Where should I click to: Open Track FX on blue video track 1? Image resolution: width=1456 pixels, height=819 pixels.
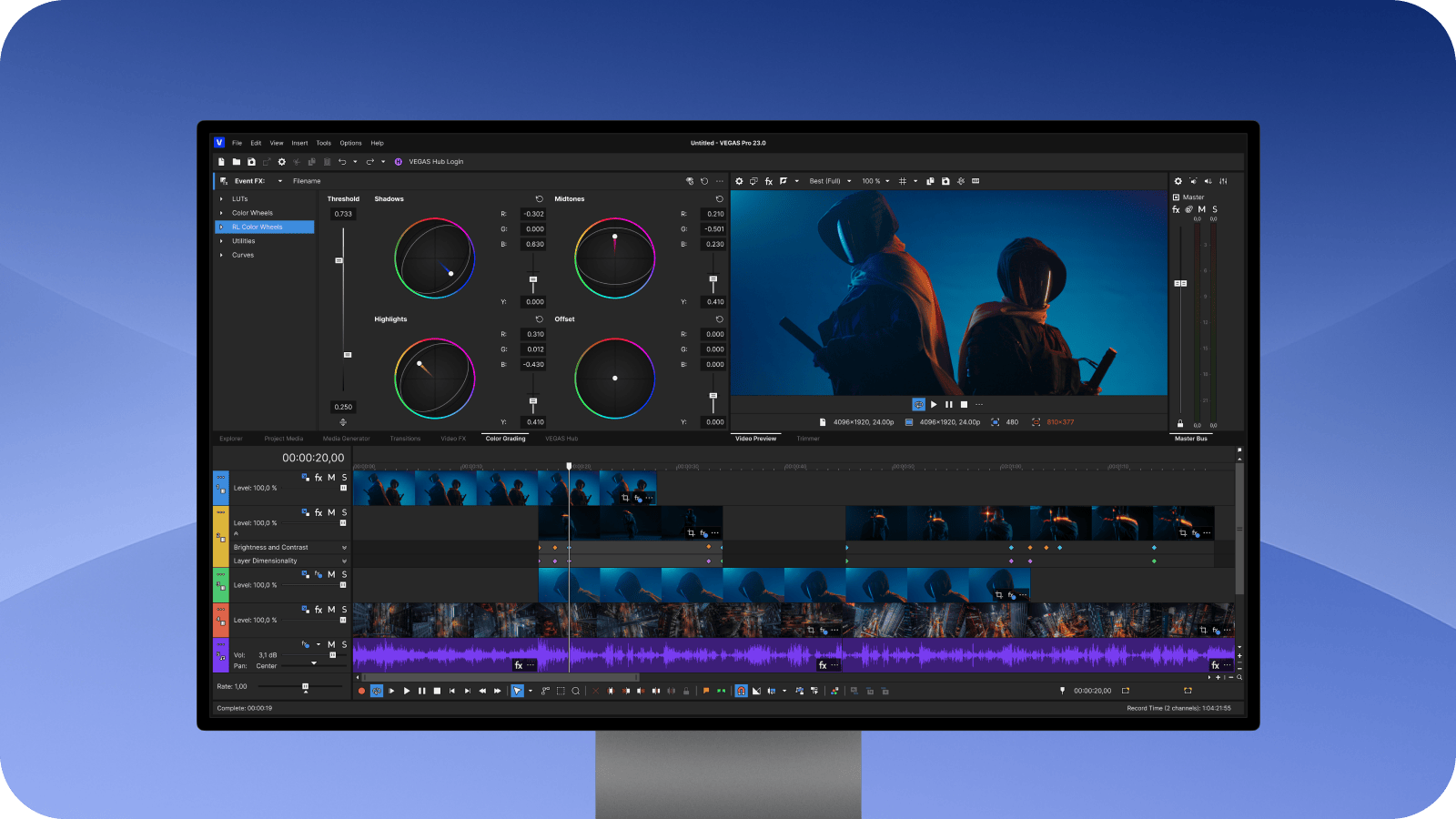pyautogui.click(x=318, y=478)
